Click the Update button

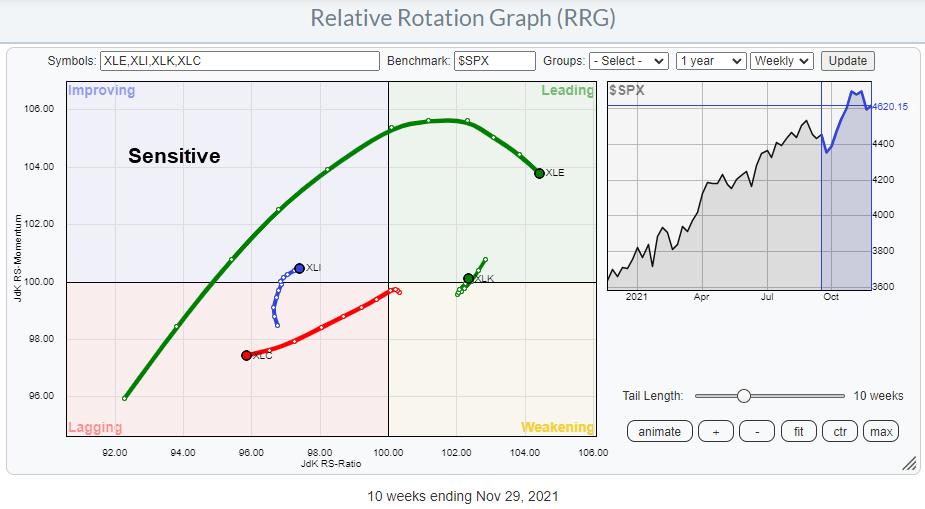[x=848, y=61]
